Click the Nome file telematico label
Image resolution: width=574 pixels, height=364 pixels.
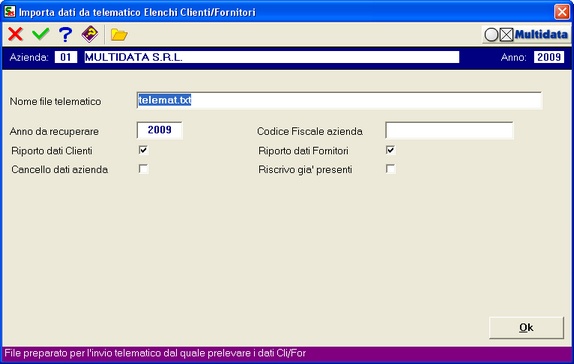(x=55, y=101)
